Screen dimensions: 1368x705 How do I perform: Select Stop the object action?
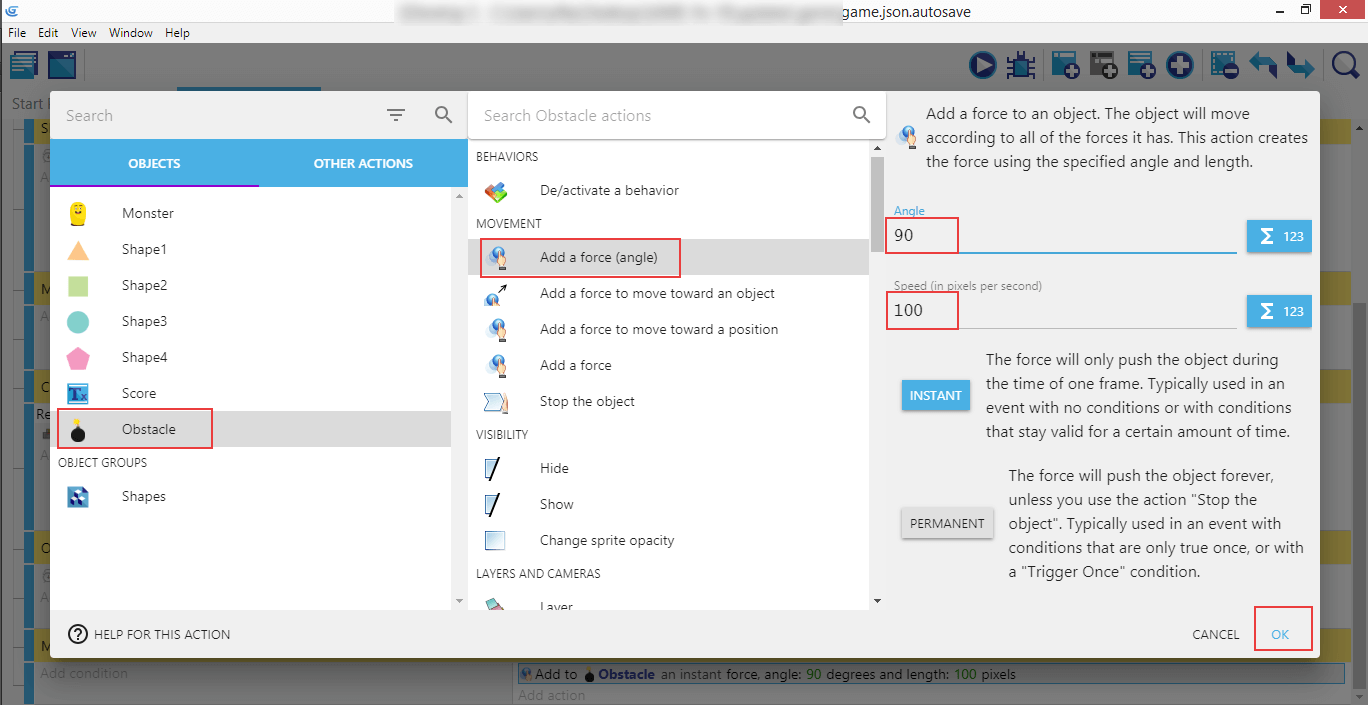tap(587, 402)
